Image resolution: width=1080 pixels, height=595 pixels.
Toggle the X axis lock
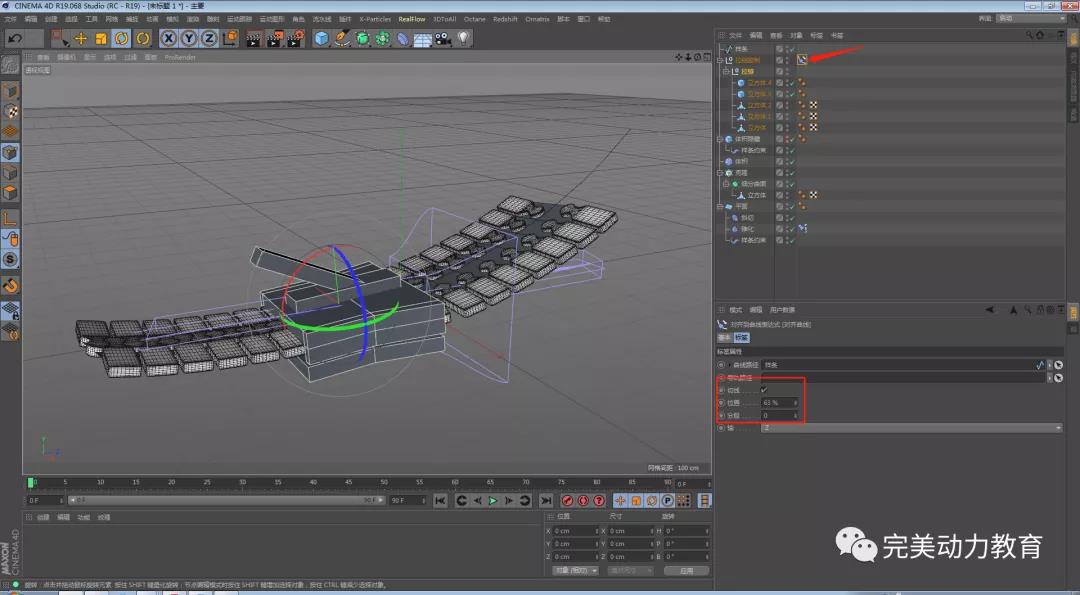(168, 38)
